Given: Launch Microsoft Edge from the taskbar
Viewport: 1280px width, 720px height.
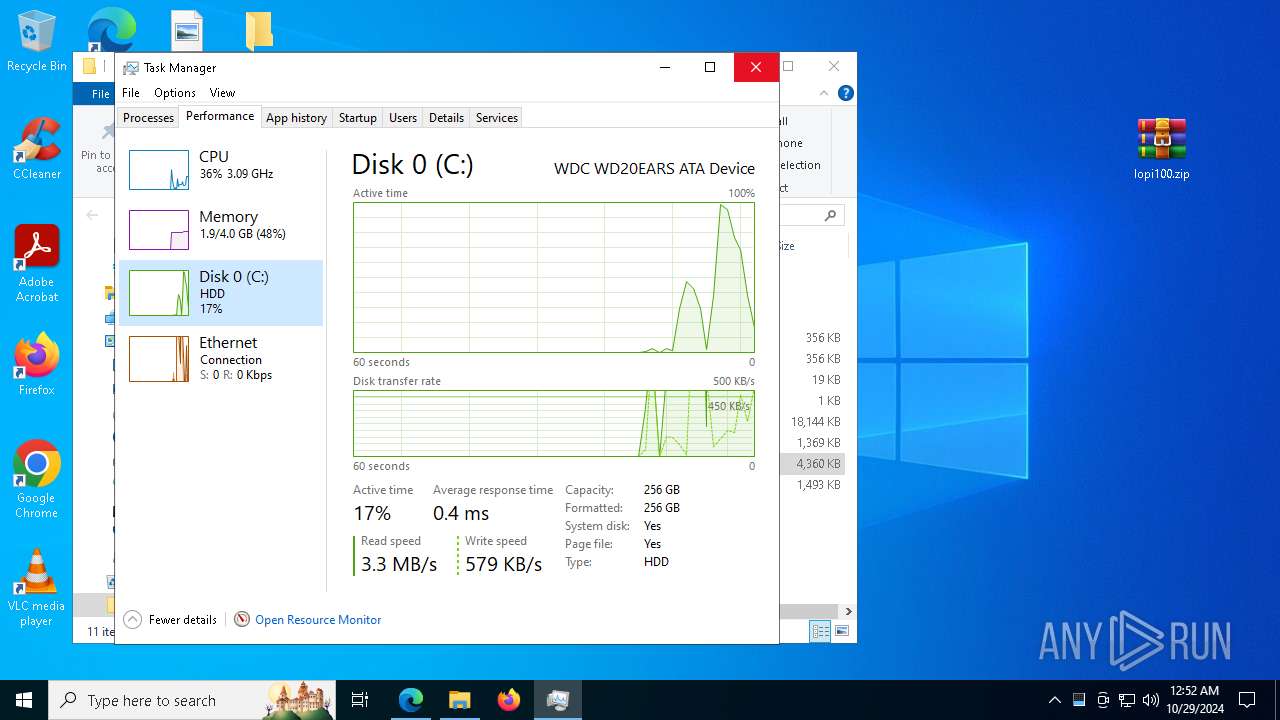Looking at the screenshot, I should [x=411, y=700].
